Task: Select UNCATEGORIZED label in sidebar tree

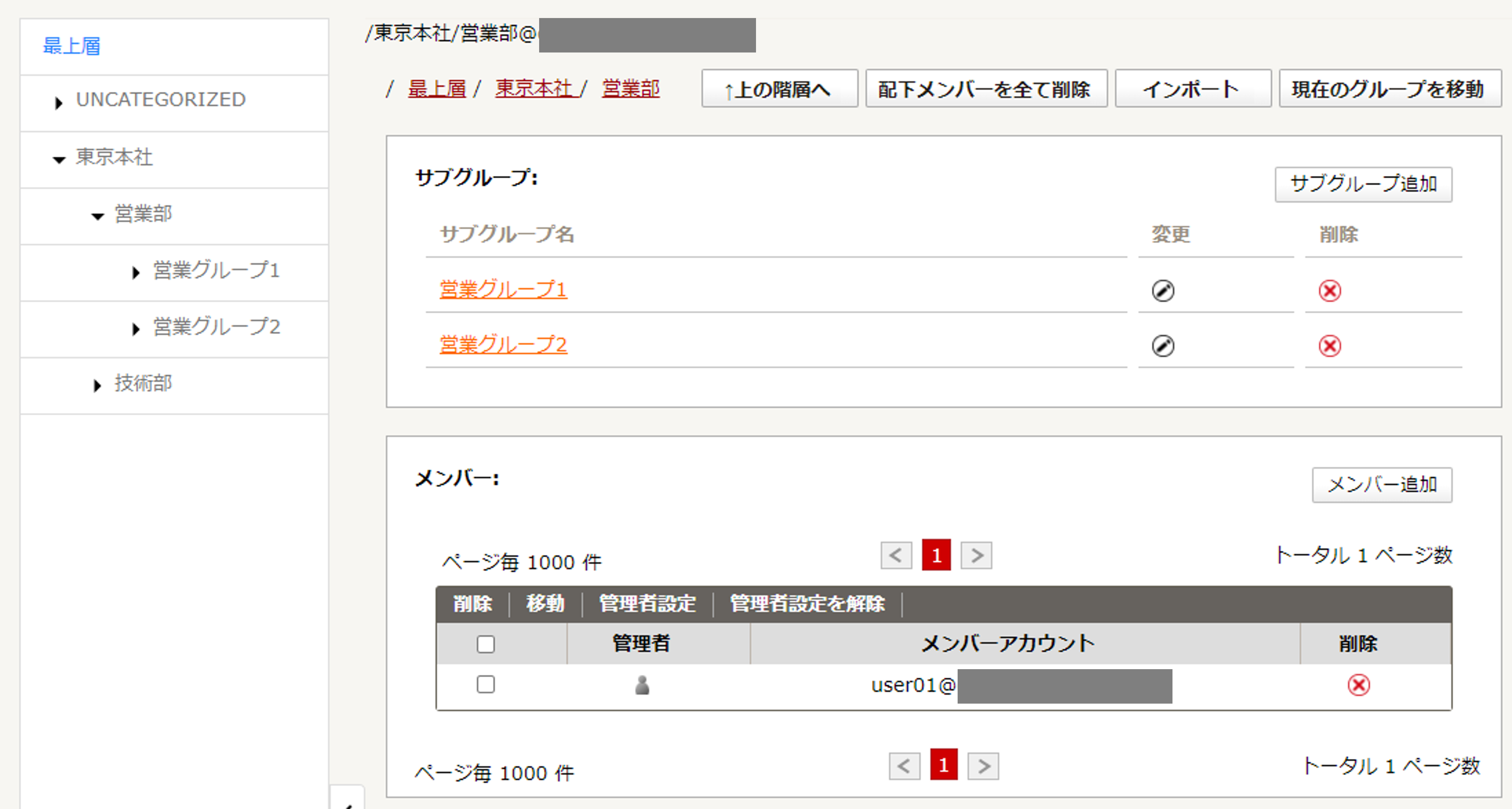Action: pyautogui.click(x=161, y=100)
